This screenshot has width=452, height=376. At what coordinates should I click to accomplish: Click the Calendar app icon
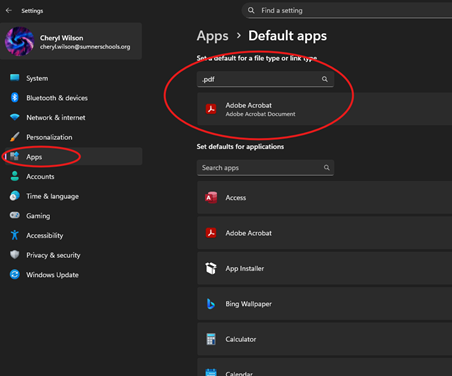pyautogui.click(x=211, y=372)
